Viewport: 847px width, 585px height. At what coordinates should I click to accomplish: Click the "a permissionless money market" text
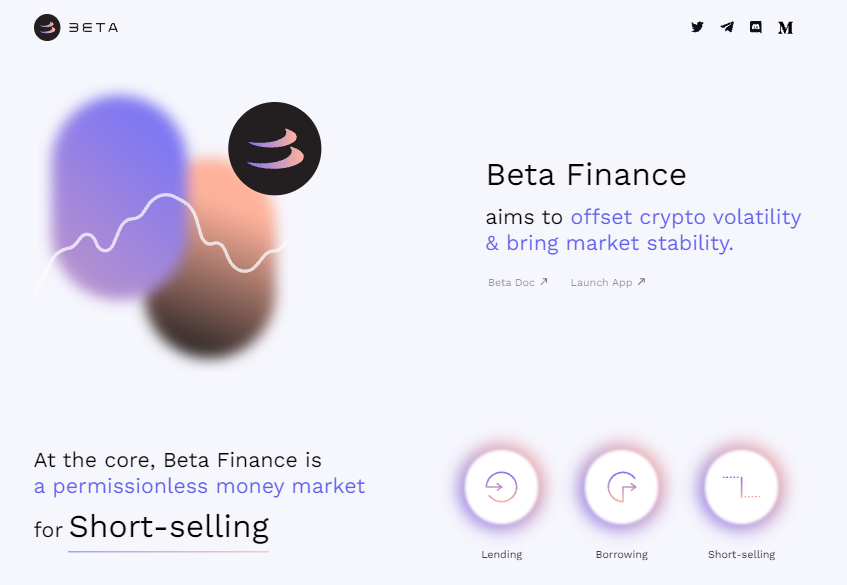pos(199,487)
